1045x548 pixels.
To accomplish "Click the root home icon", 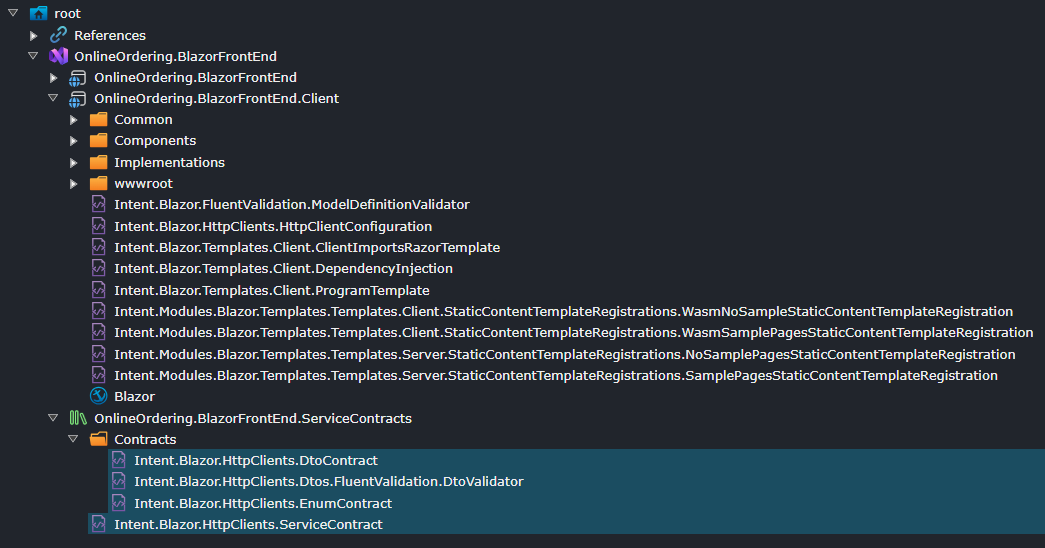I will [38, 14].
